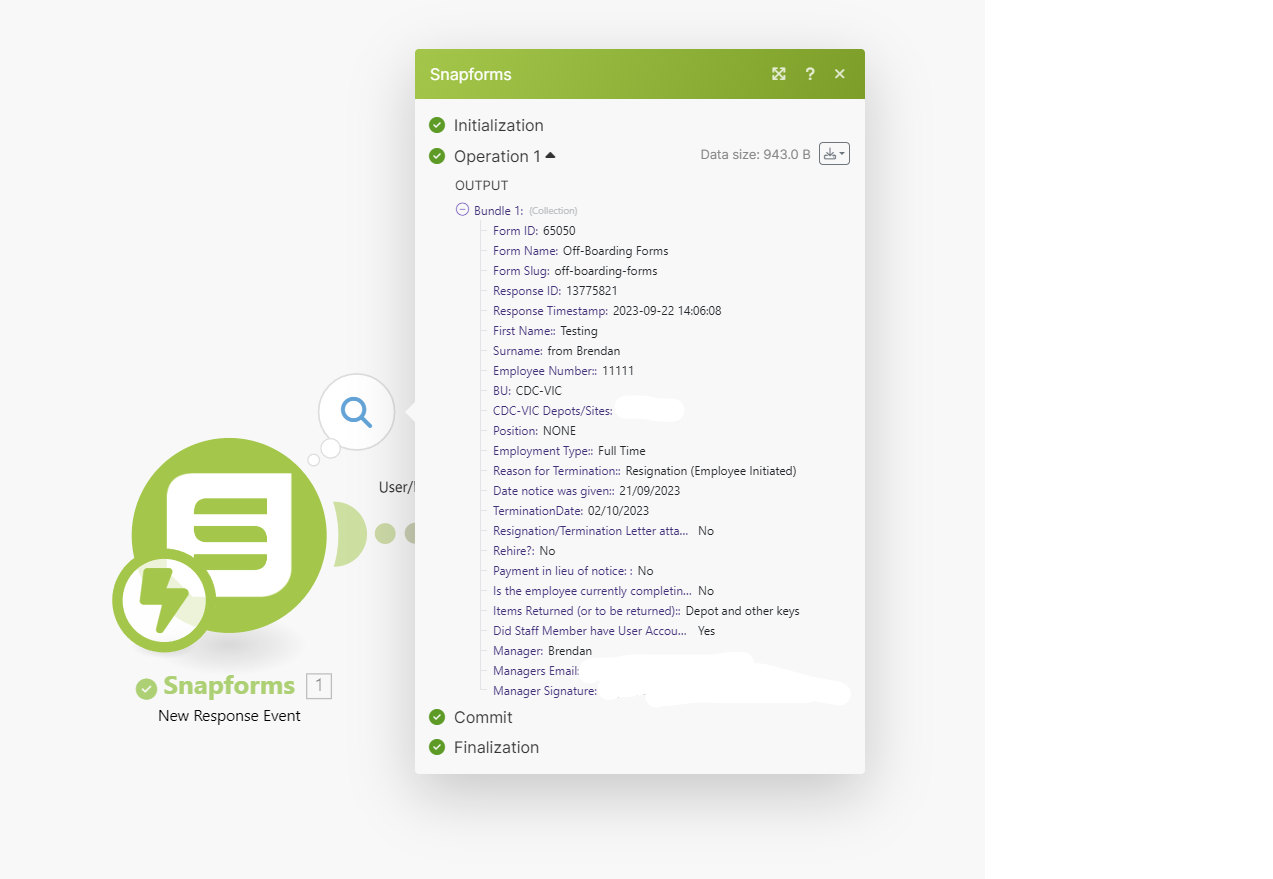Click the instant trigger lightning badge
This screenshot has height=879, width=1273.
(x=163, y=601)
